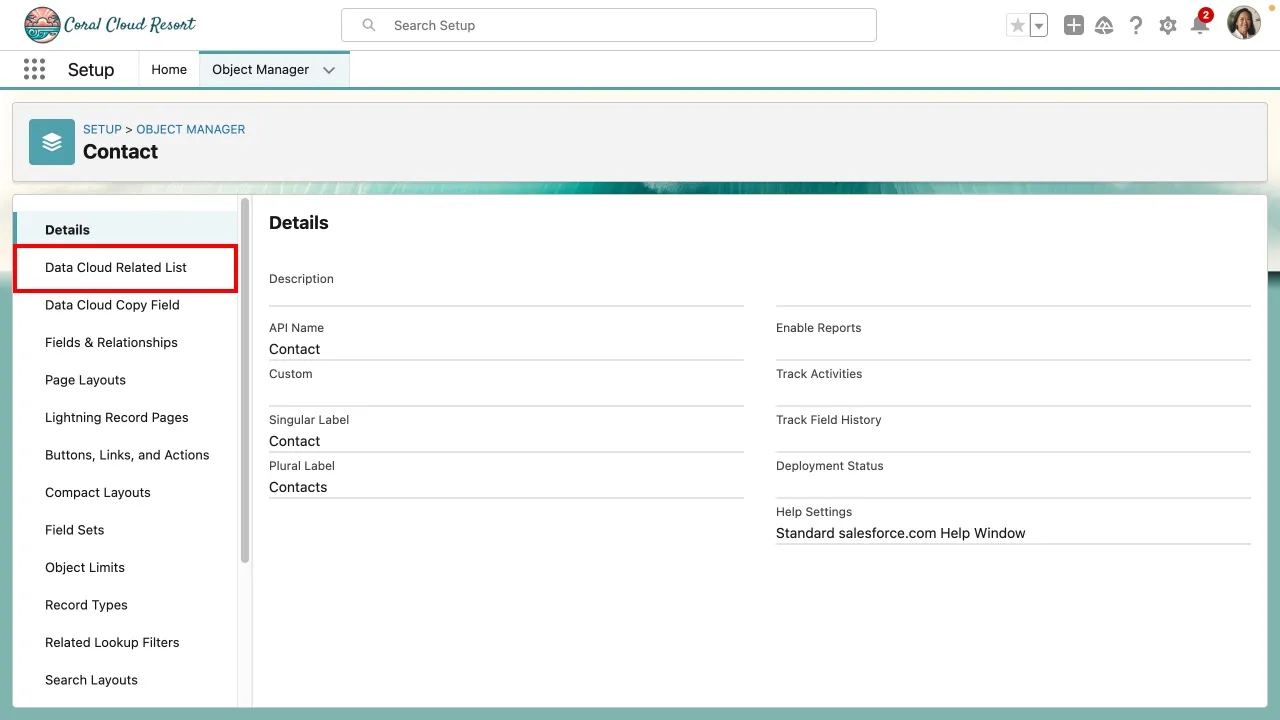The width and height of the screenshot is (1280, 720).
Task: Click the Favorites star icon
Action: pyautogui.click(x=1017, y=26)
